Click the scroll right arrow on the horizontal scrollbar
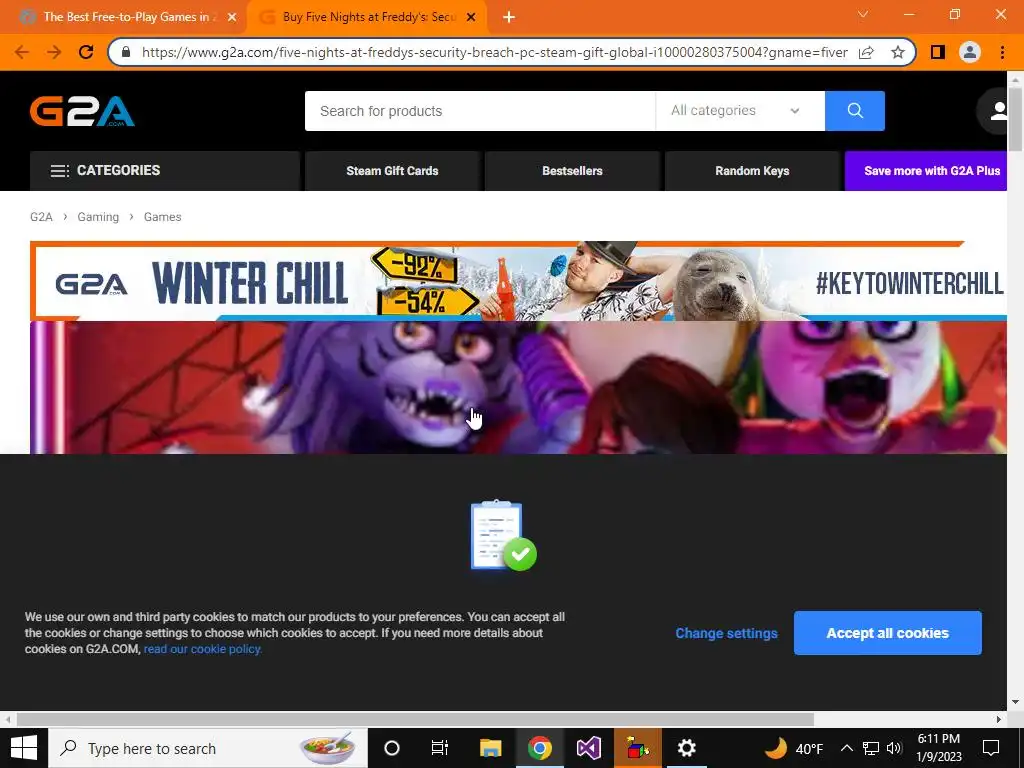The width and height of the screenshot is (1024, 768). pyautogui.click(x=999, y=720)
